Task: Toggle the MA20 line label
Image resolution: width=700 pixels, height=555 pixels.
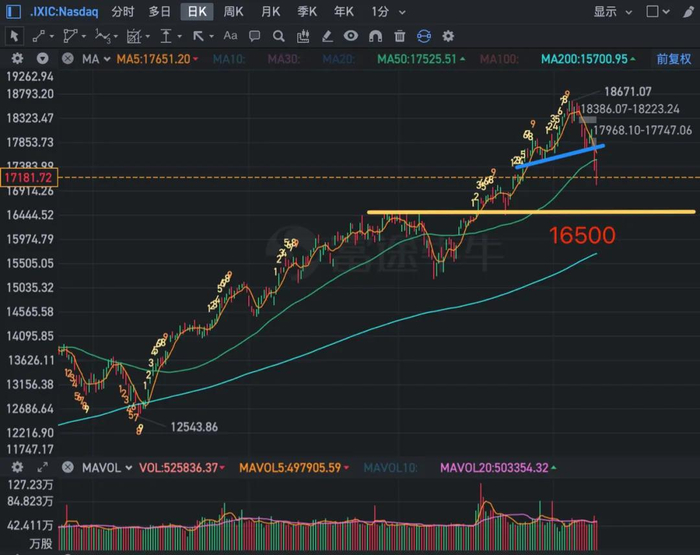Action: tap(338, 59)
